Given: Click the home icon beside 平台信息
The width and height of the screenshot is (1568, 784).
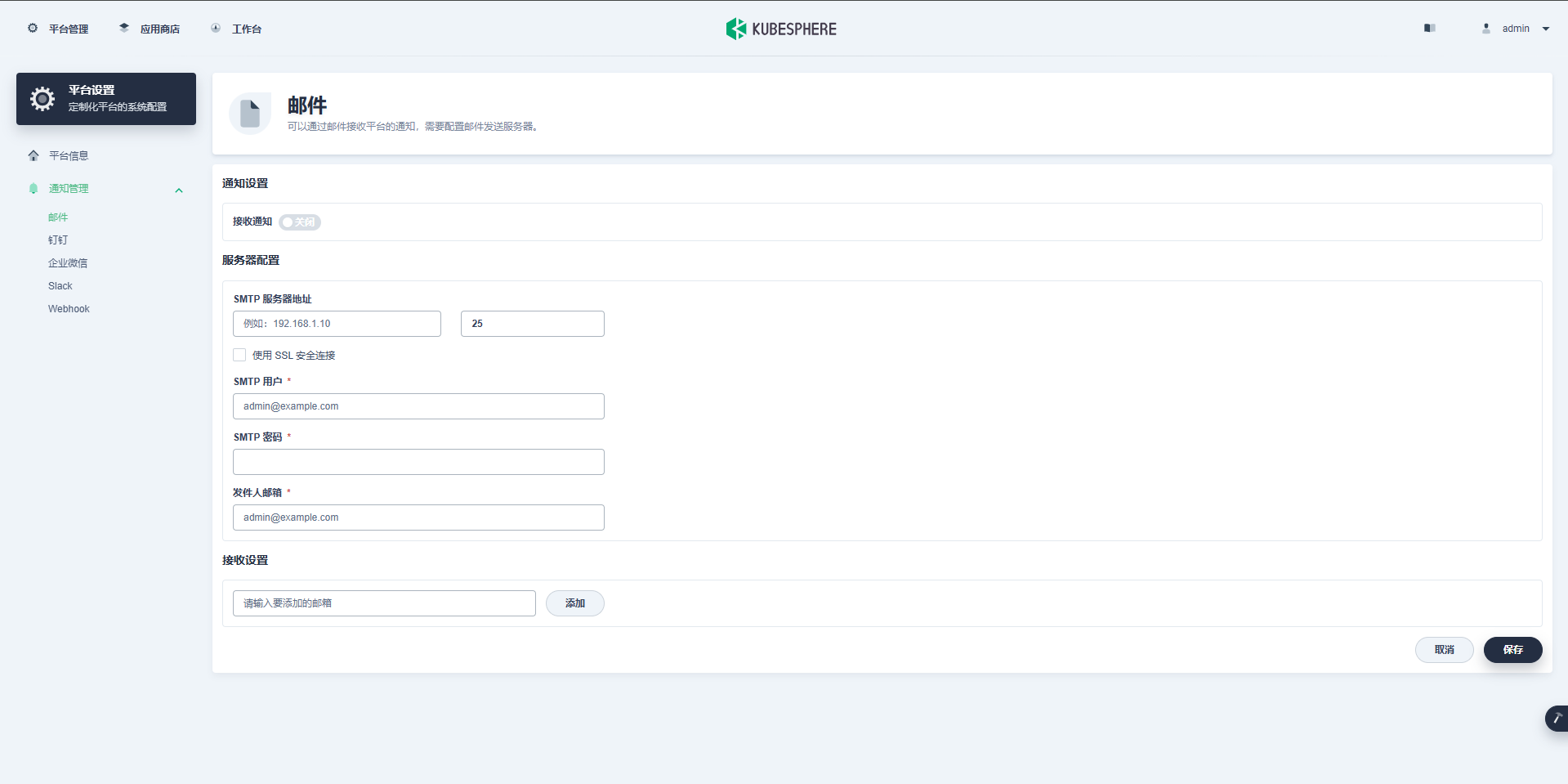Looking at the screenshot, I should pos(34,155).
